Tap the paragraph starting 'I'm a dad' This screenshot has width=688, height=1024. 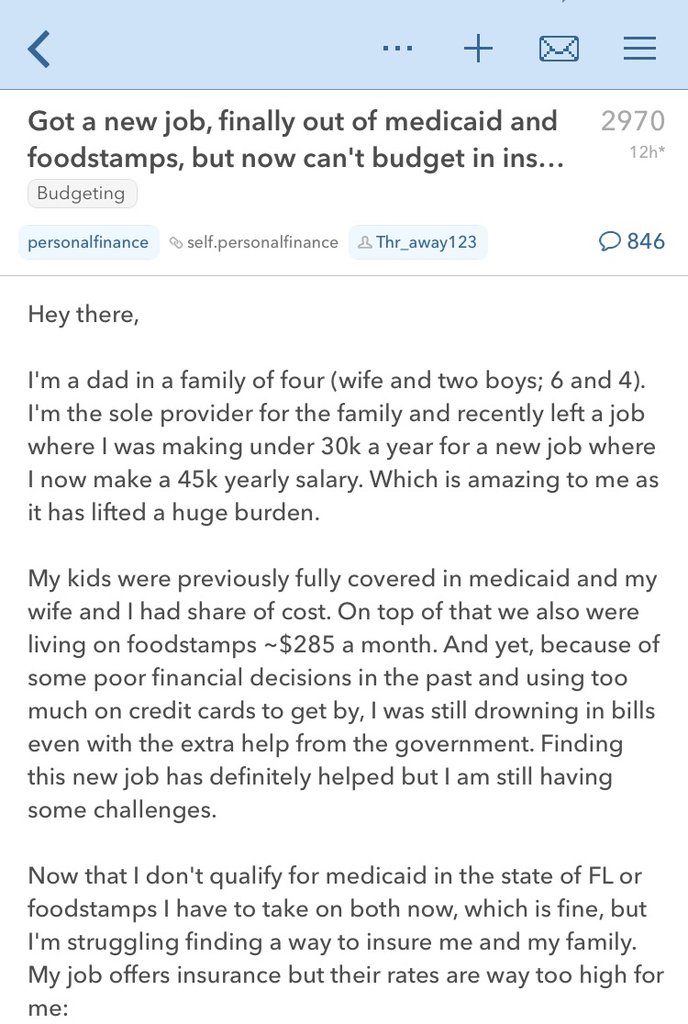(x=343, y=446)
